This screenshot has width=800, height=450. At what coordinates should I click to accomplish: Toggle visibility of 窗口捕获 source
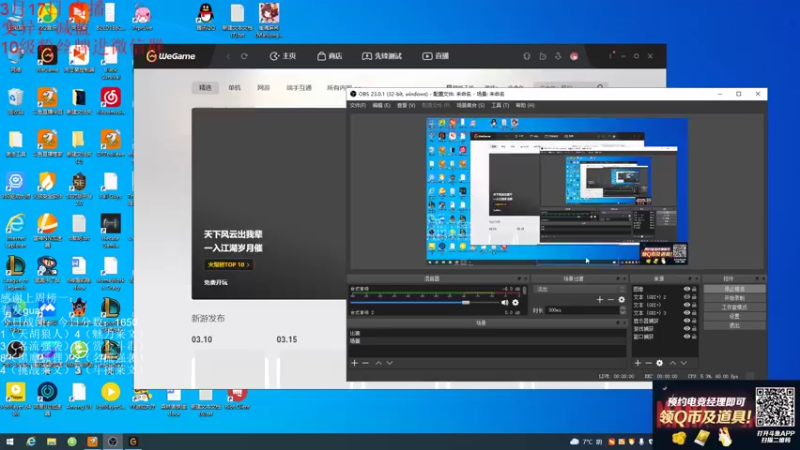pos(687,337)
